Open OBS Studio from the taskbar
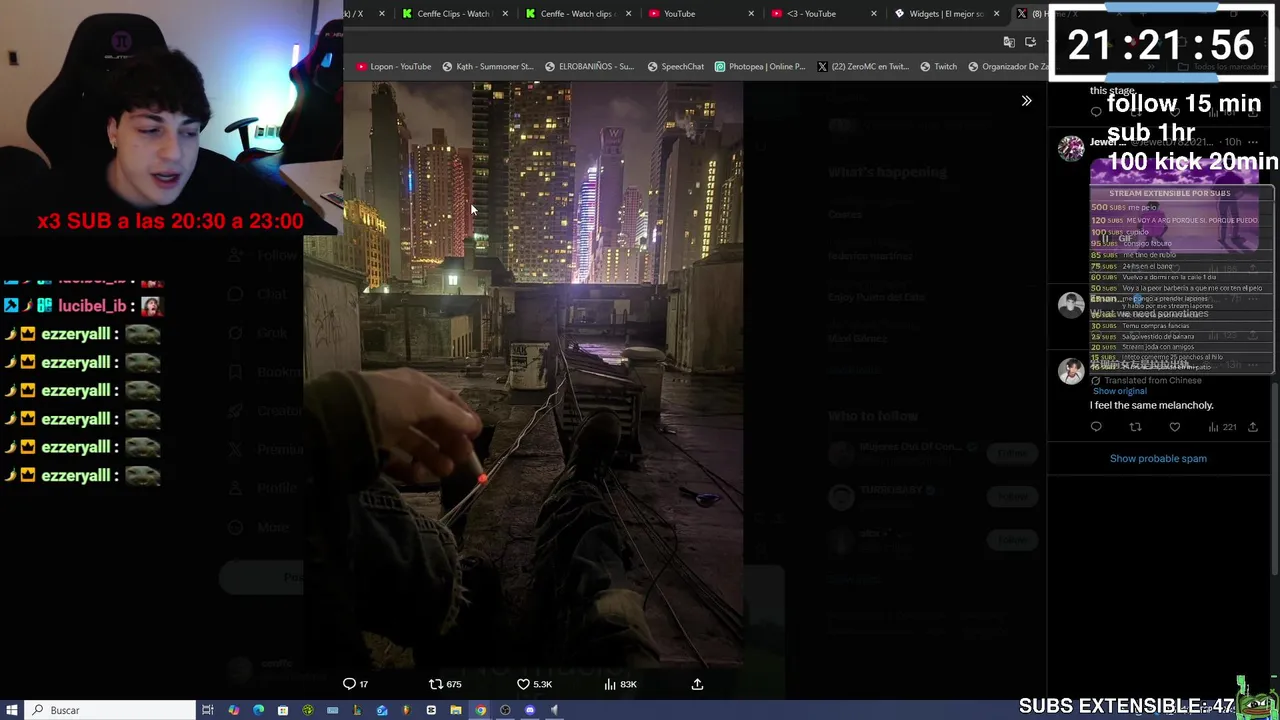 coord(505,710)
